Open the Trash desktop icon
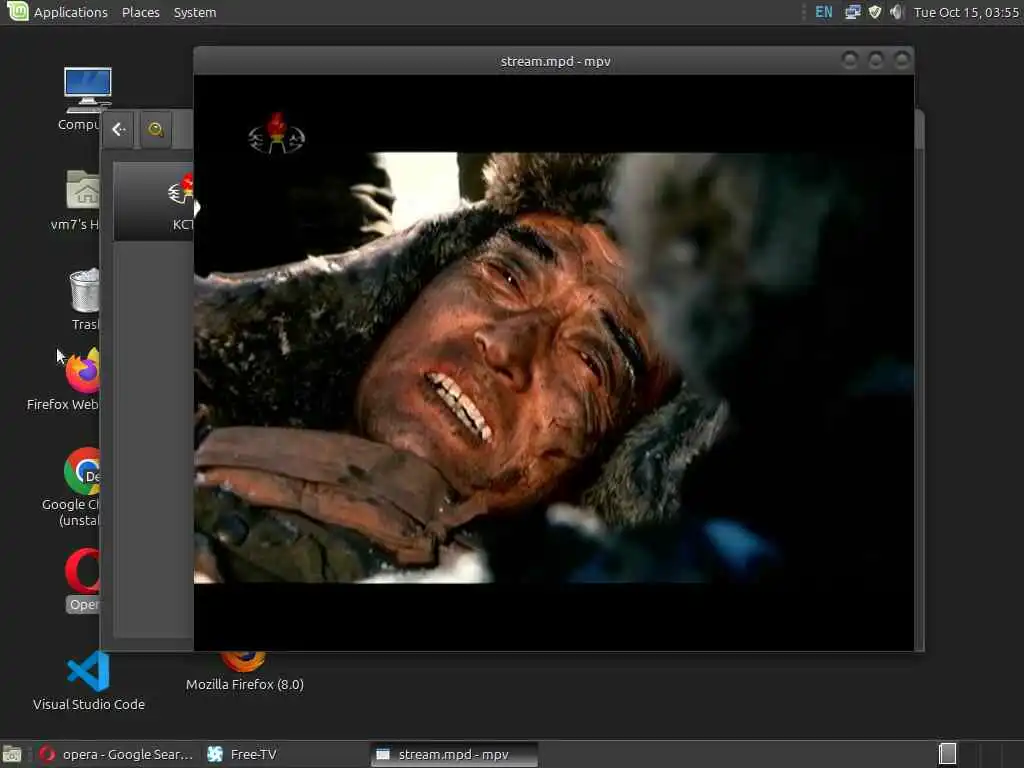1024x768 pixels. coord(85,299)
